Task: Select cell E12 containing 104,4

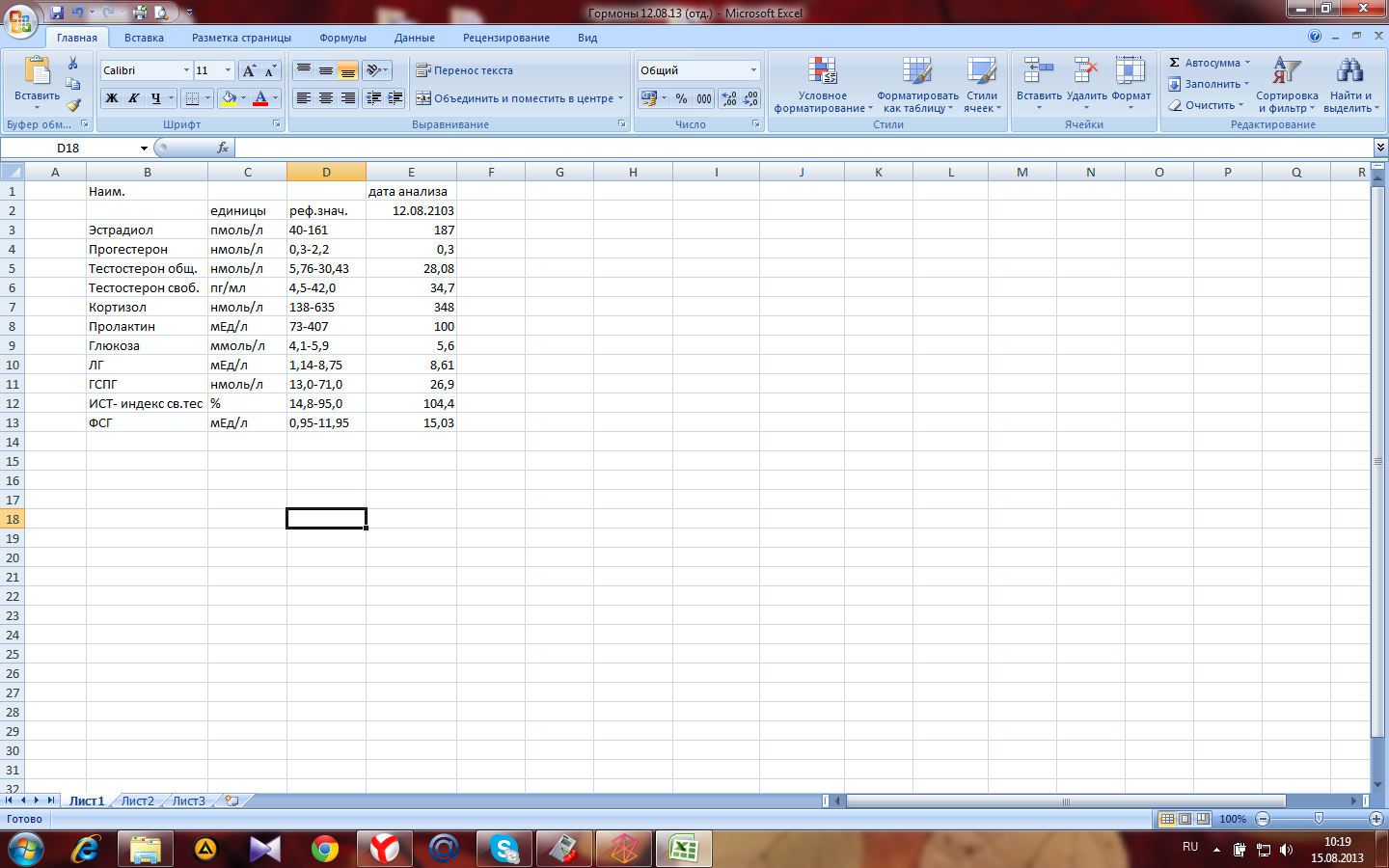Action: pos(411,403)
